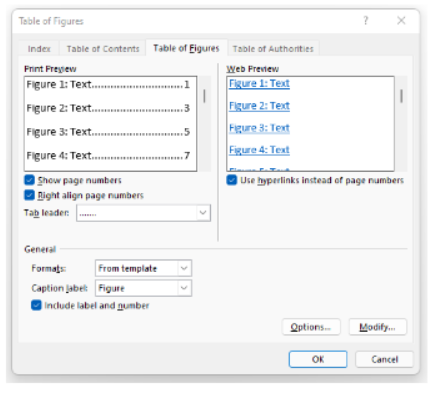433x393 pixels.
Task: Confirm with the OK button
Action: point(318,359)
